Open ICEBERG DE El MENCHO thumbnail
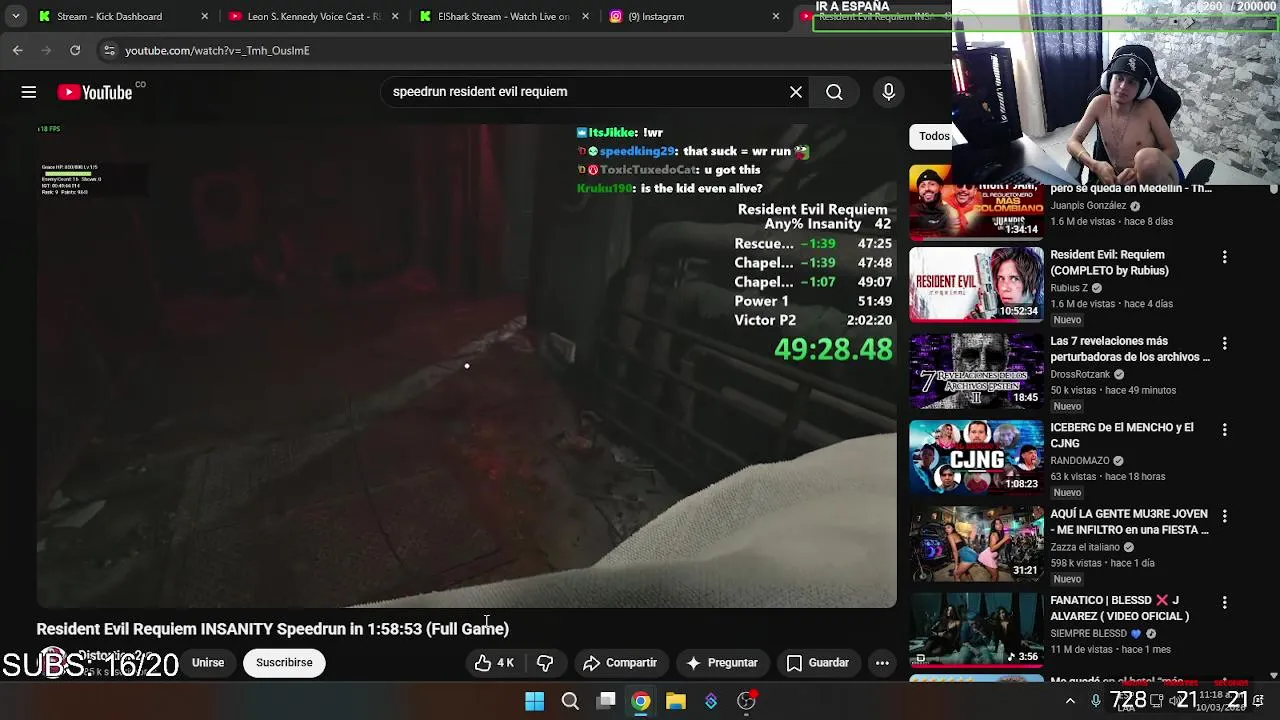The width and height of the screenshot is (1280, 720). (x=976, y=457)
